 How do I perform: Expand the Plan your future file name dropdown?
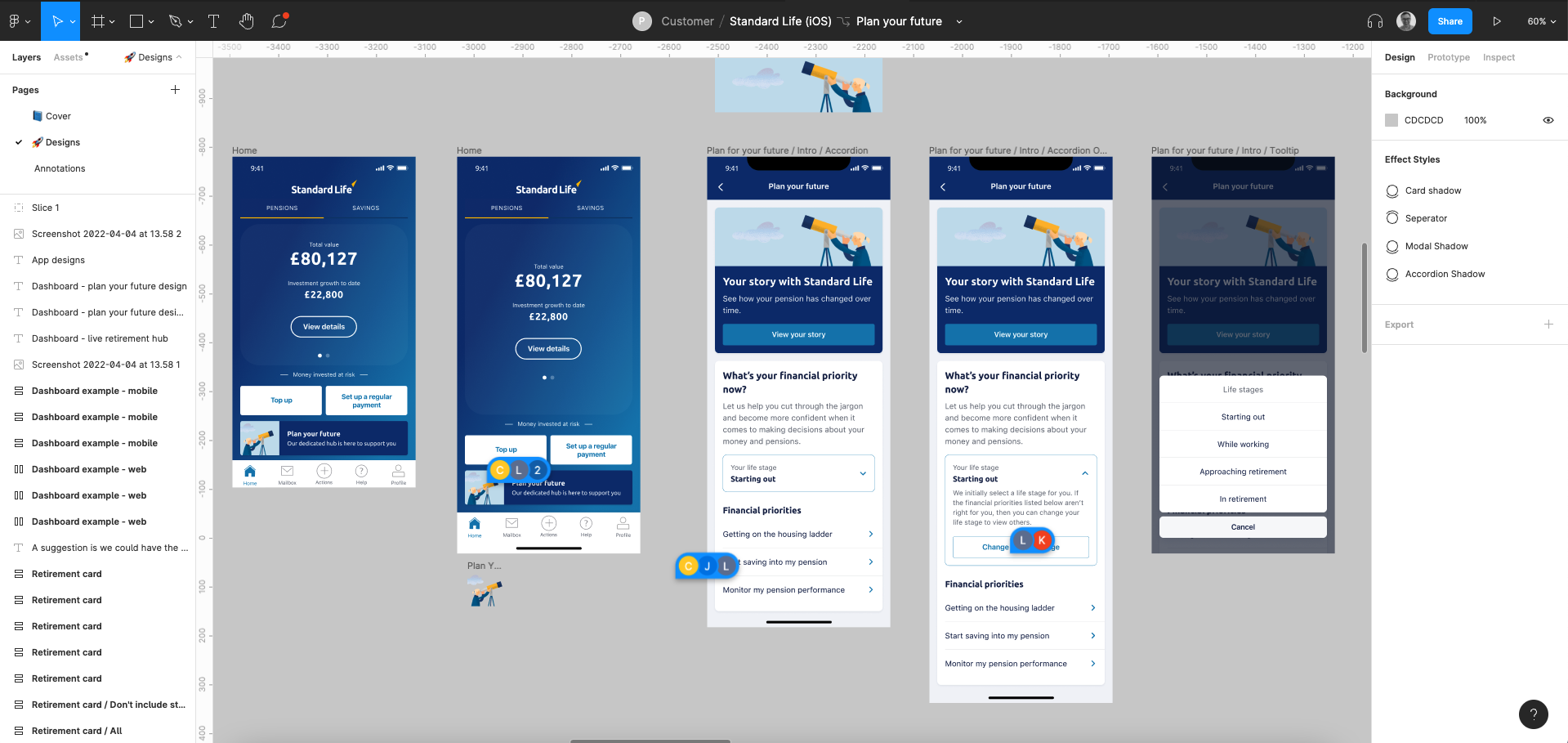pyautogui.click(x=958, y=20)
